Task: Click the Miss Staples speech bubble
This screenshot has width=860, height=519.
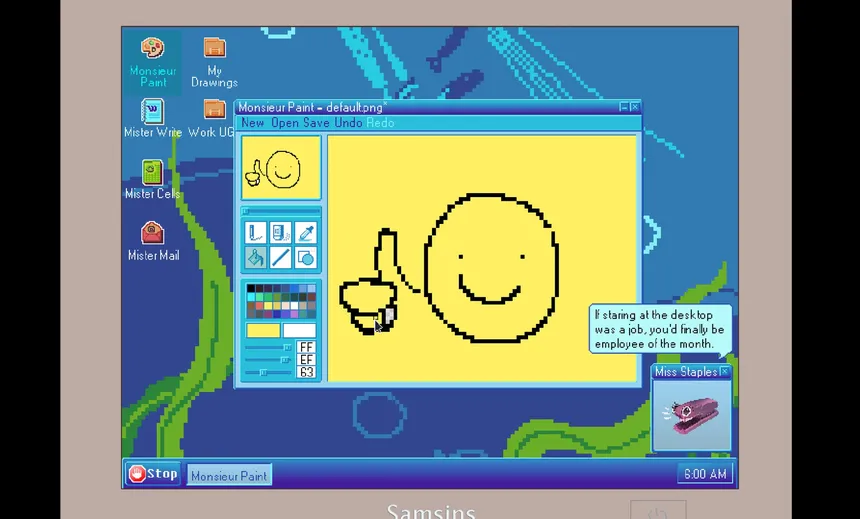Action: (x=660, y=329)
